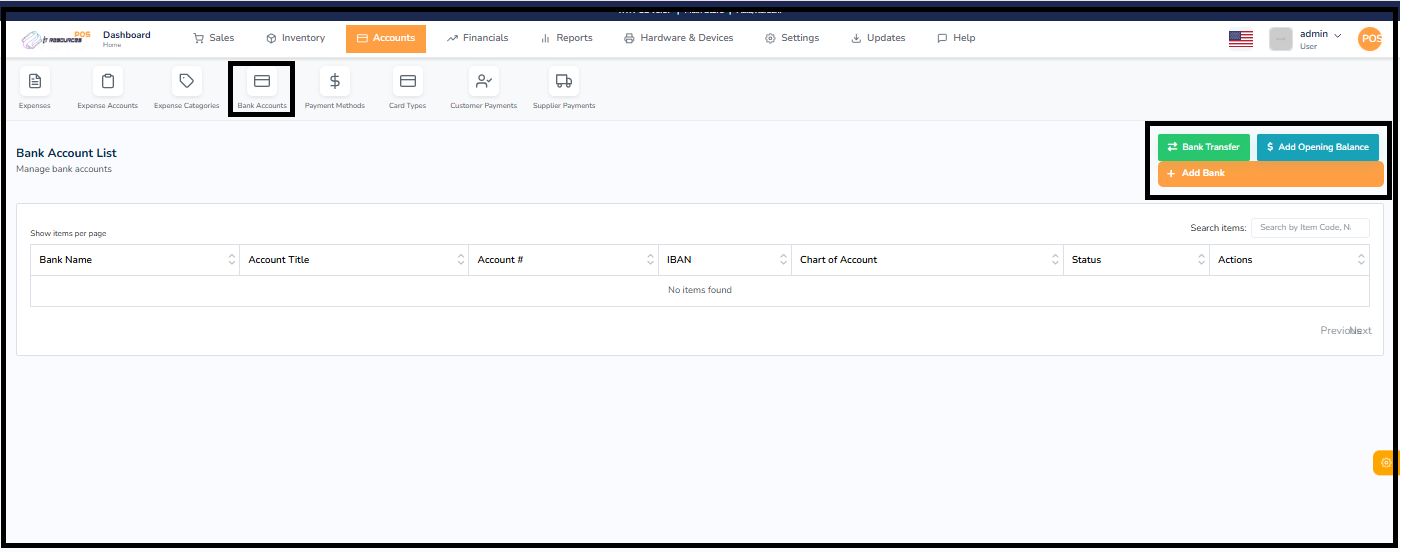1408x560 pixels.
Task: Sort by Status column
Action: pos(1136,260)
